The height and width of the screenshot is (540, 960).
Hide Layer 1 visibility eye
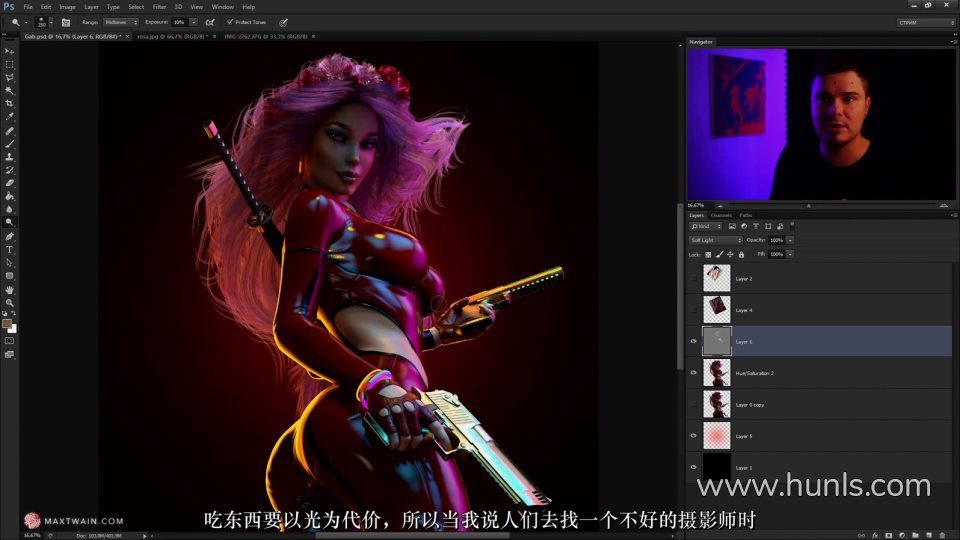[694, 467]
